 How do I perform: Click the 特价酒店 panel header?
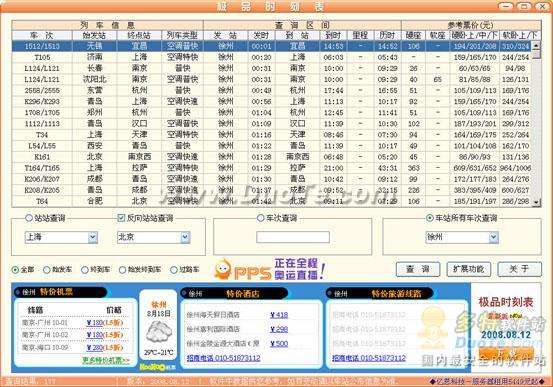(233, 294)
